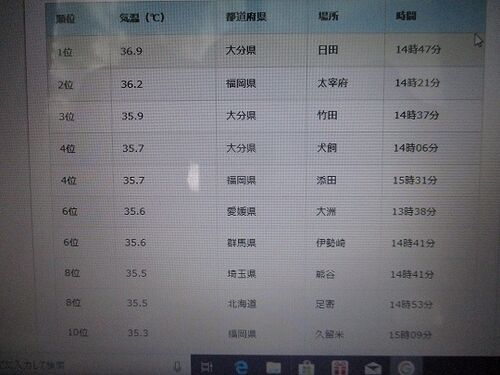This screenshot has height=375, width=500.
Task: Click 大分県 in the 日田 row
Action: tap(241, 50)
